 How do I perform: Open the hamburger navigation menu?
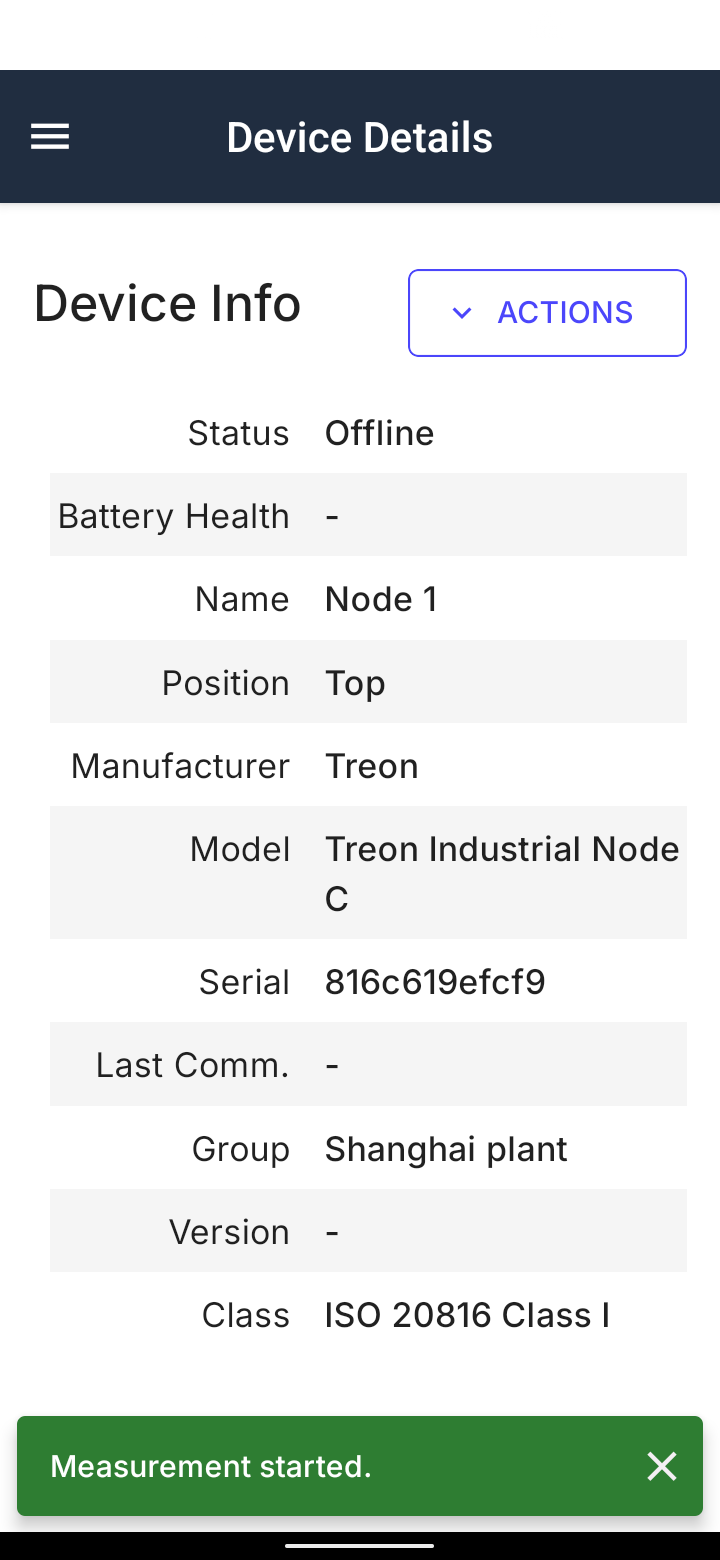[50, 137]
